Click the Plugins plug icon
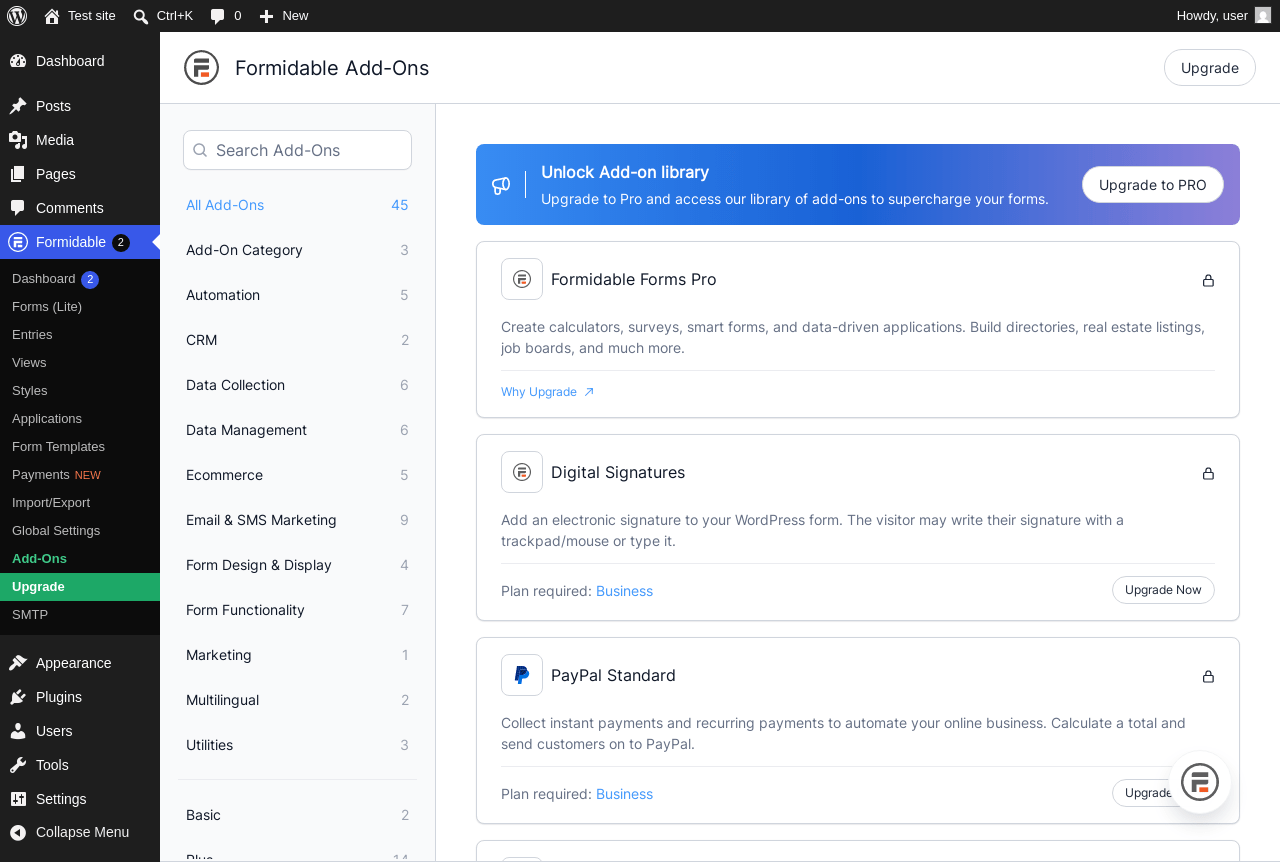The height and width of the screenshot is (862, 1280). (18, 697)
